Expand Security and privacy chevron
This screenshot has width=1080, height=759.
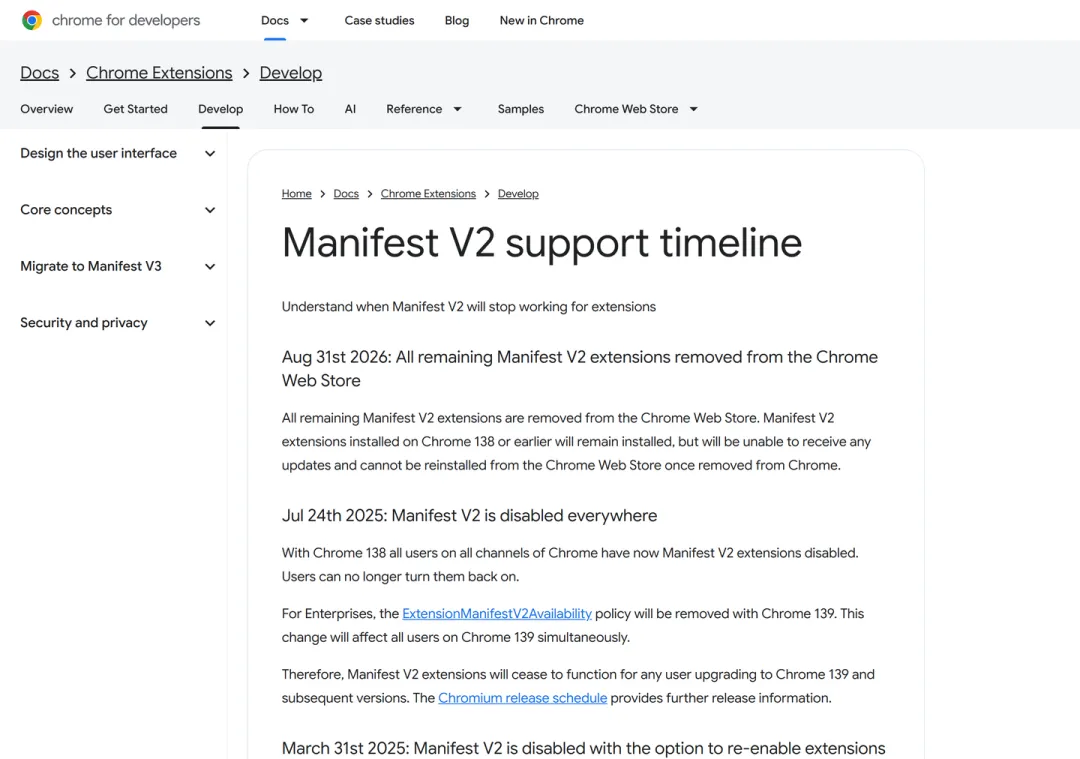210,323
